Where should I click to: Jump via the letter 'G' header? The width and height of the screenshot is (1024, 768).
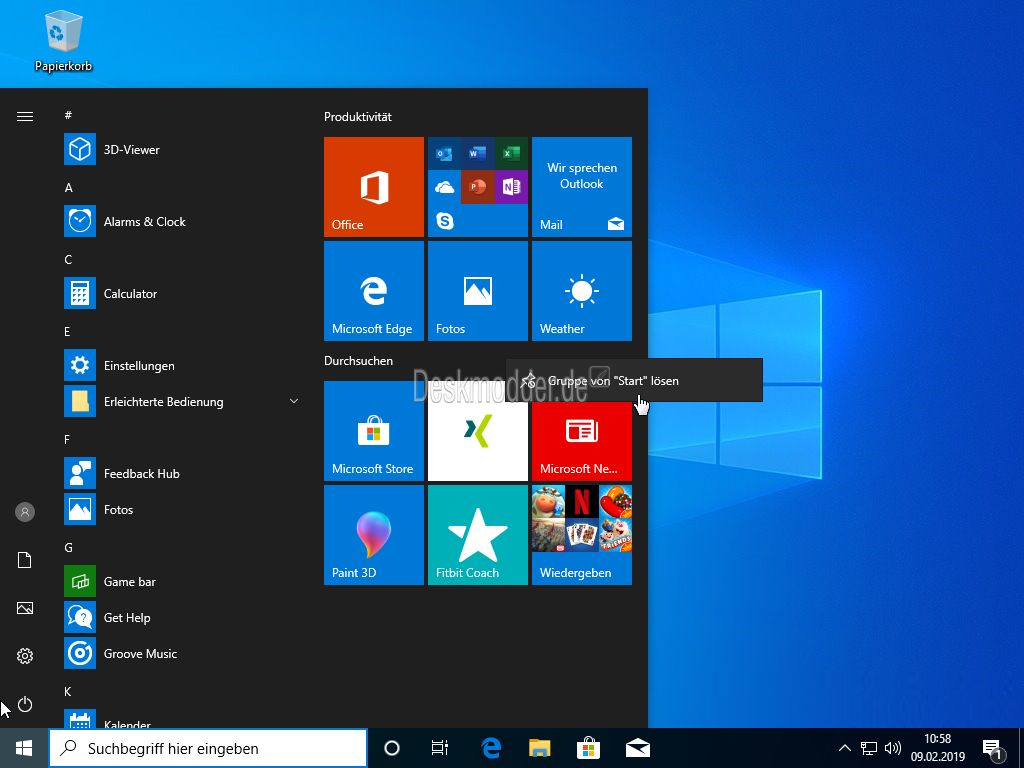(69, 547)
